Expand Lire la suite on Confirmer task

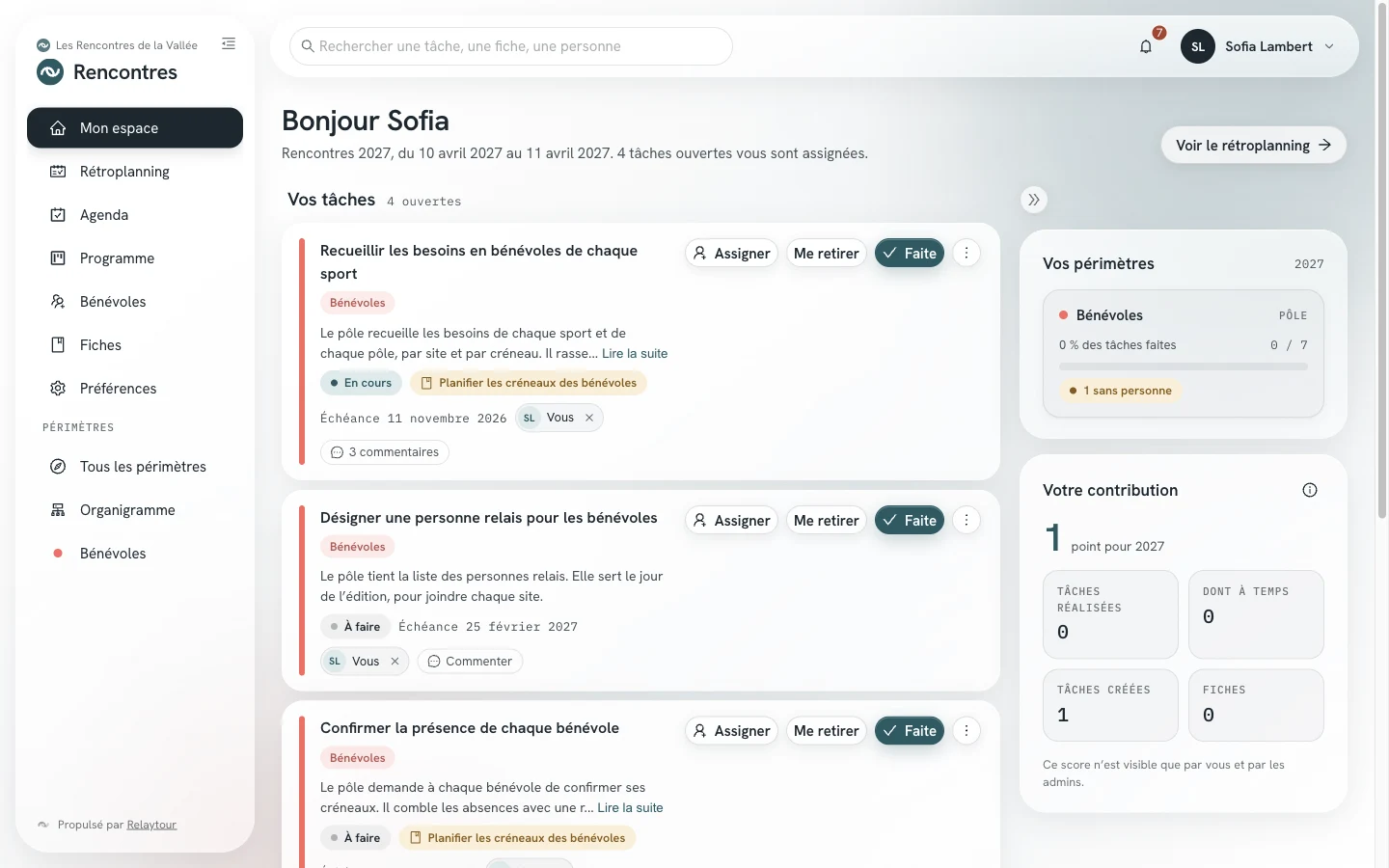coord(631,808)
